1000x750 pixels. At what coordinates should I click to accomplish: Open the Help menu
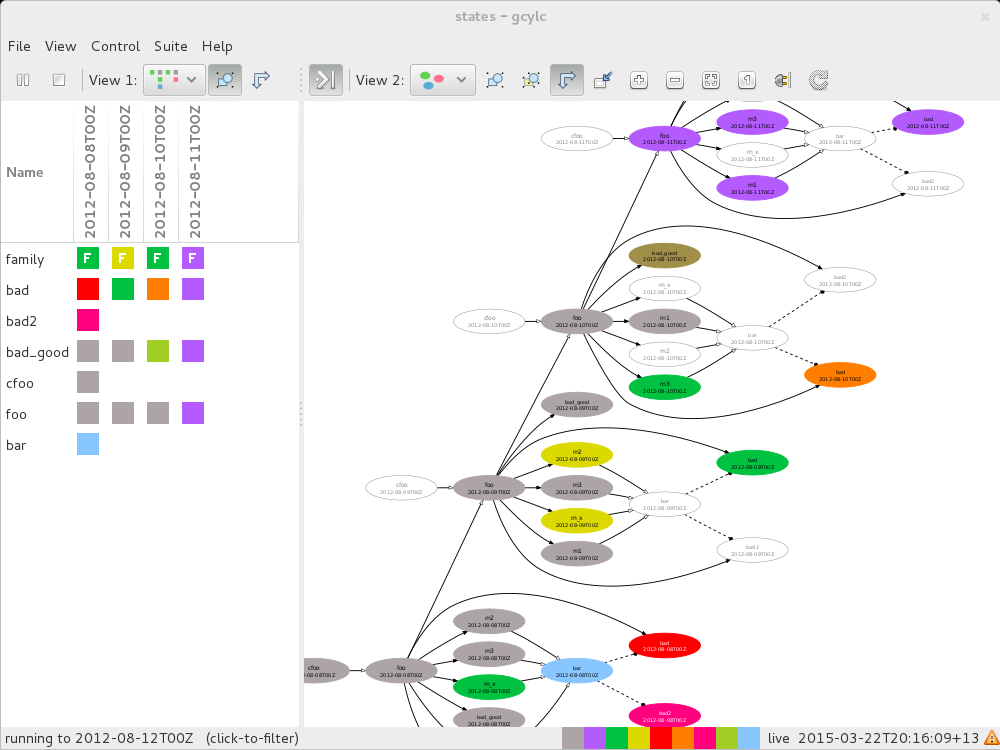point(217,47)
